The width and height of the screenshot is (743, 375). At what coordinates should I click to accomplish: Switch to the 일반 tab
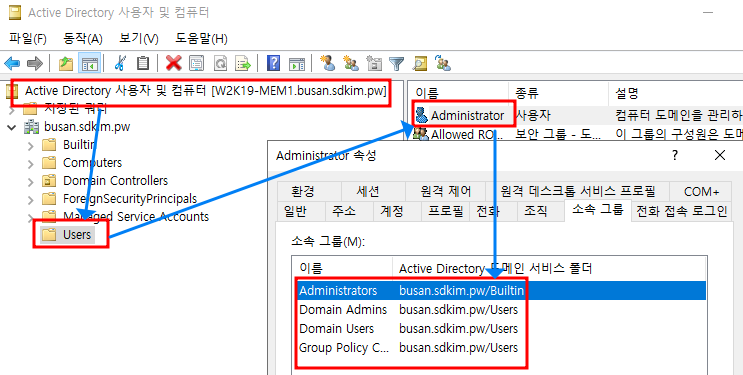pyautogui.click(x=301, y=211)
